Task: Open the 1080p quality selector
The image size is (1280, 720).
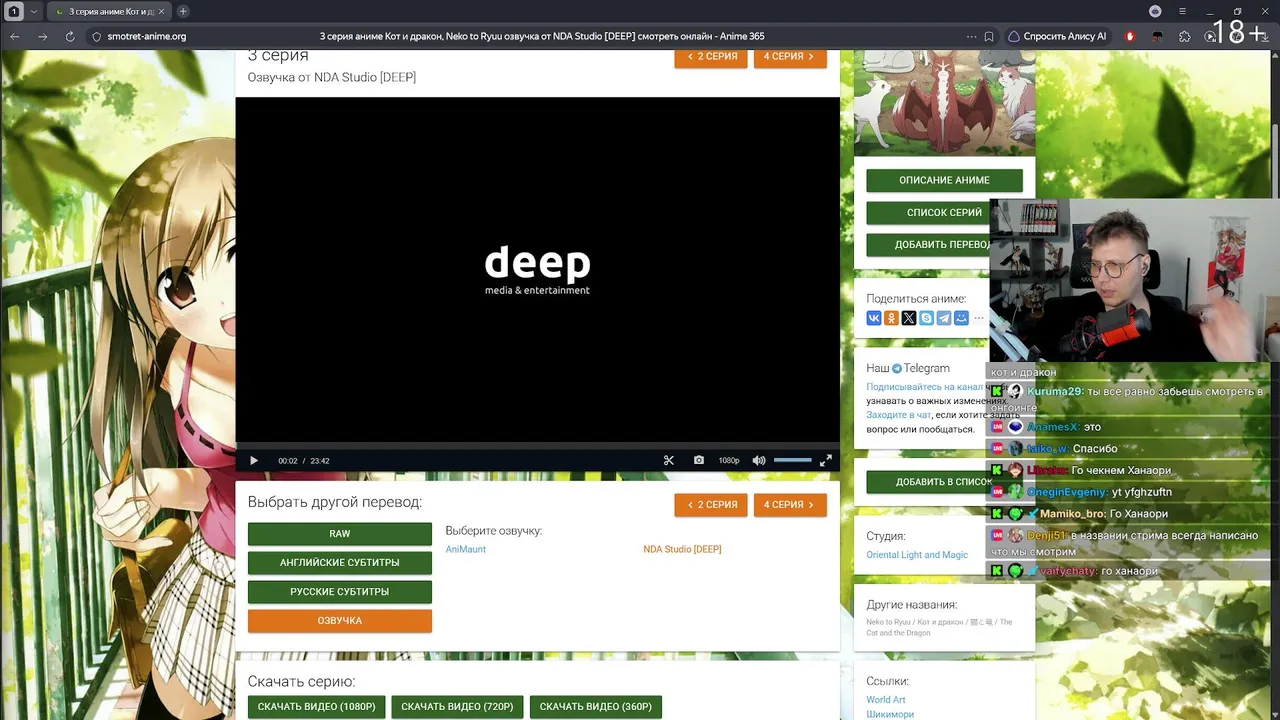Action: click(729, 461)
